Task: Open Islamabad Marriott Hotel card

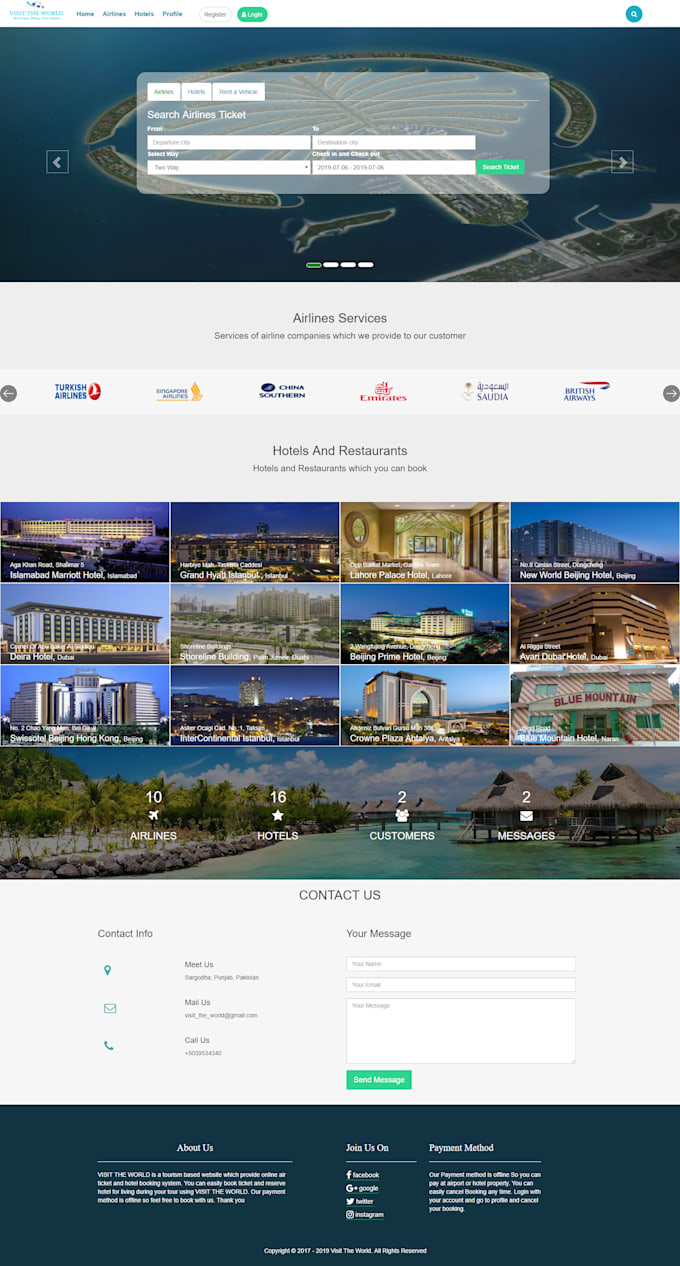Action: (x=85, y=542)
